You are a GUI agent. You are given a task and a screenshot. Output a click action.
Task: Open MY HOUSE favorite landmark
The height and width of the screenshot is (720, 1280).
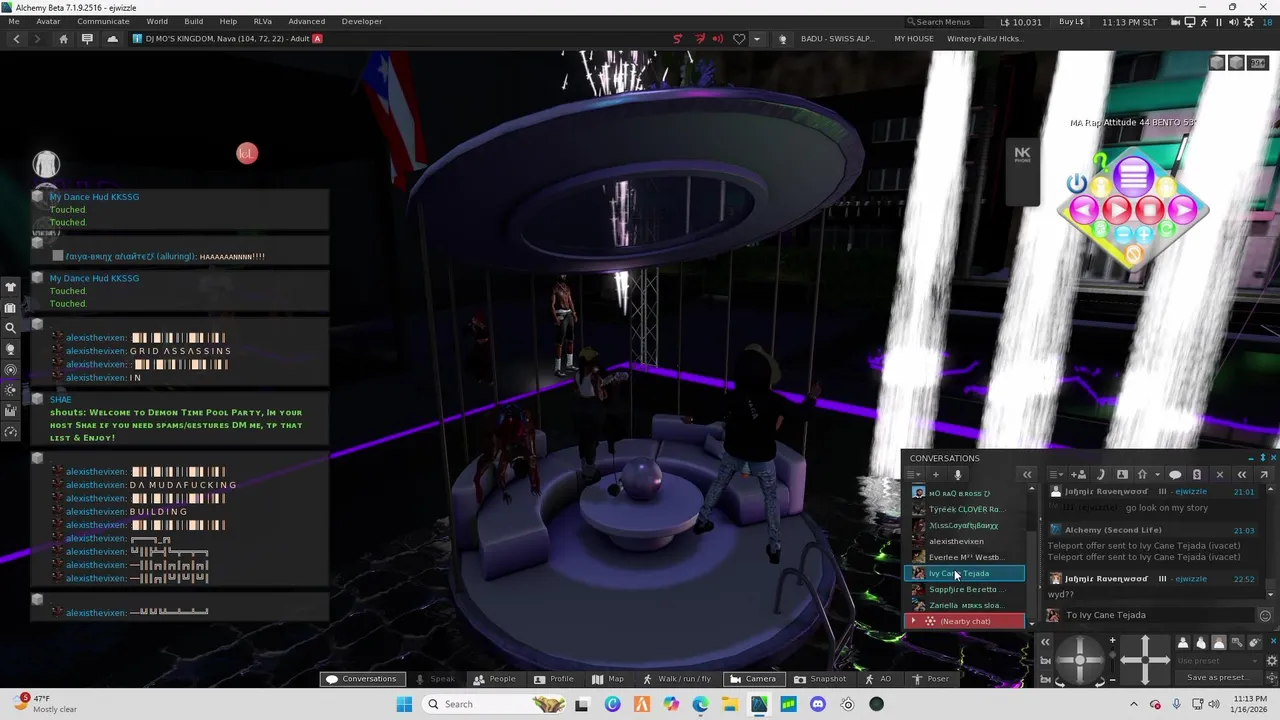coord(913,39)
